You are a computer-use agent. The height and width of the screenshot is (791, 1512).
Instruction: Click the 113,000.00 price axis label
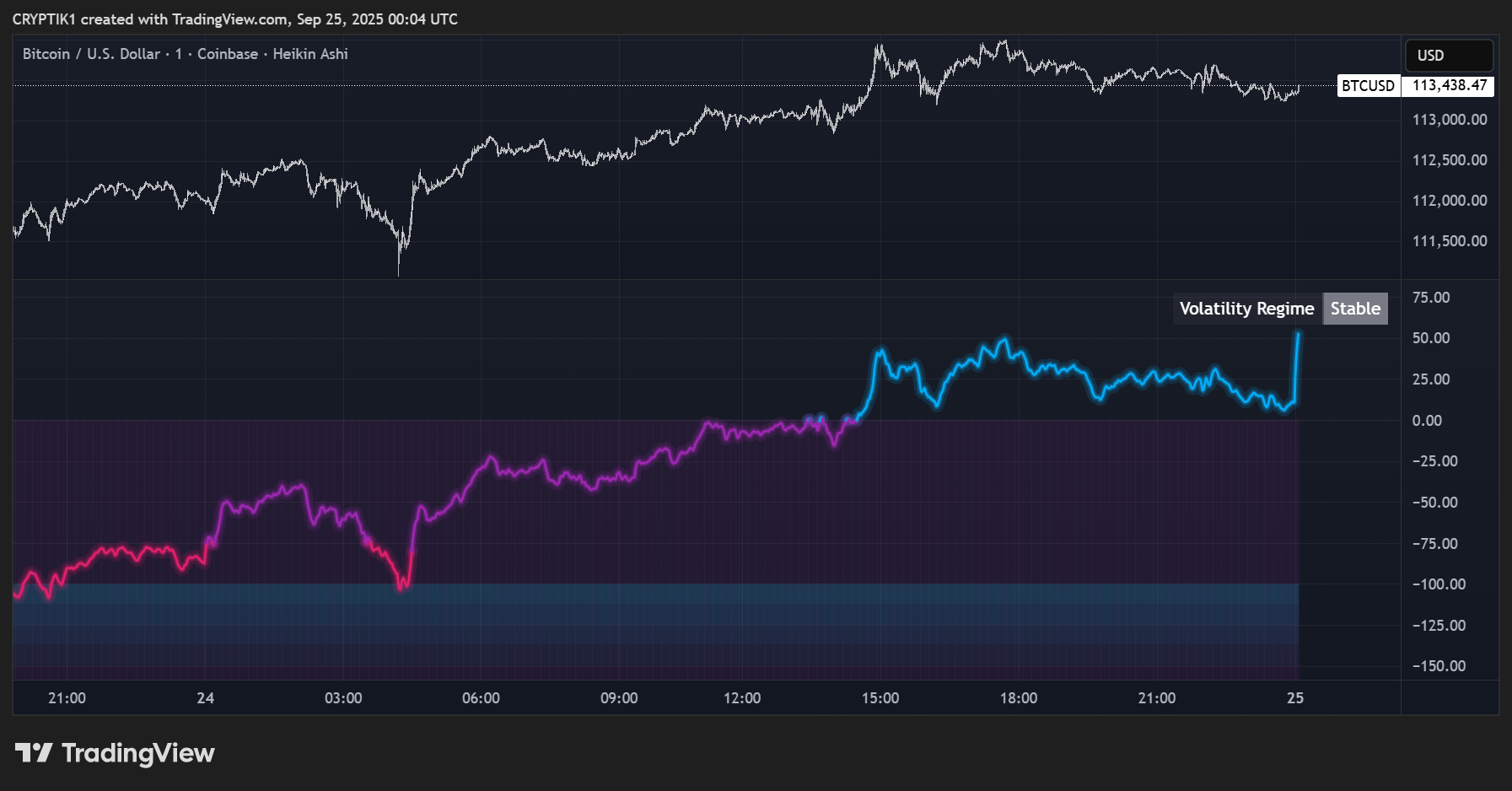(1450, 120)
